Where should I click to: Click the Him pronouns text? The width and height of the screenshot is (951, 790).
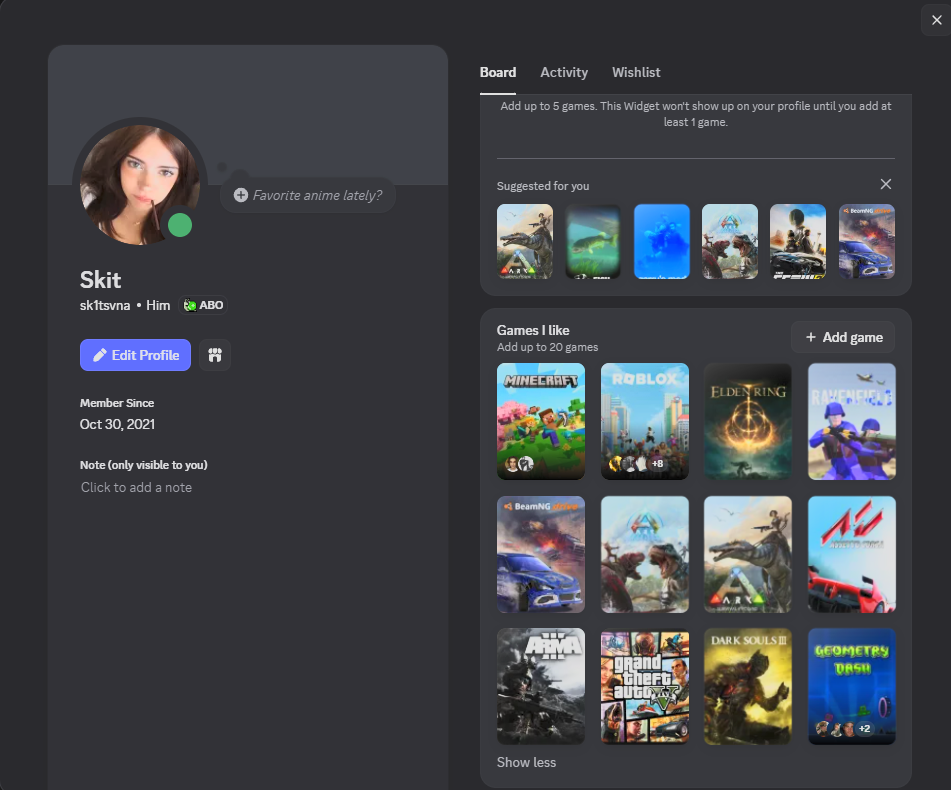(158, 306)
